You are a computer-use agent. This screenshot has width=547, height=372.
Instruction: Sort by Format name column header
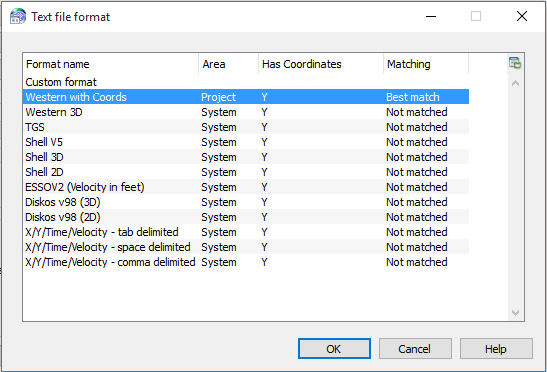[x=111, y=64]
